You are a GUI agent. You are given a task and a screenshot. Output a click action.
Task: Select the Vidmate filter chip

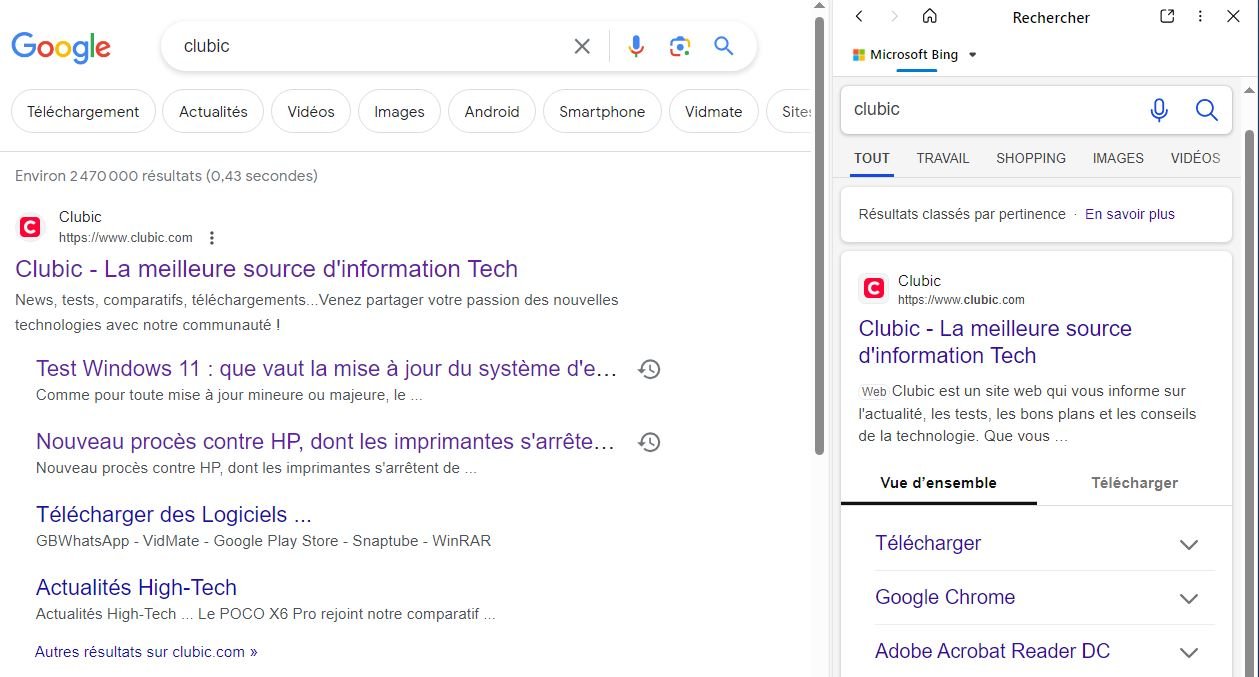[713, 112]
